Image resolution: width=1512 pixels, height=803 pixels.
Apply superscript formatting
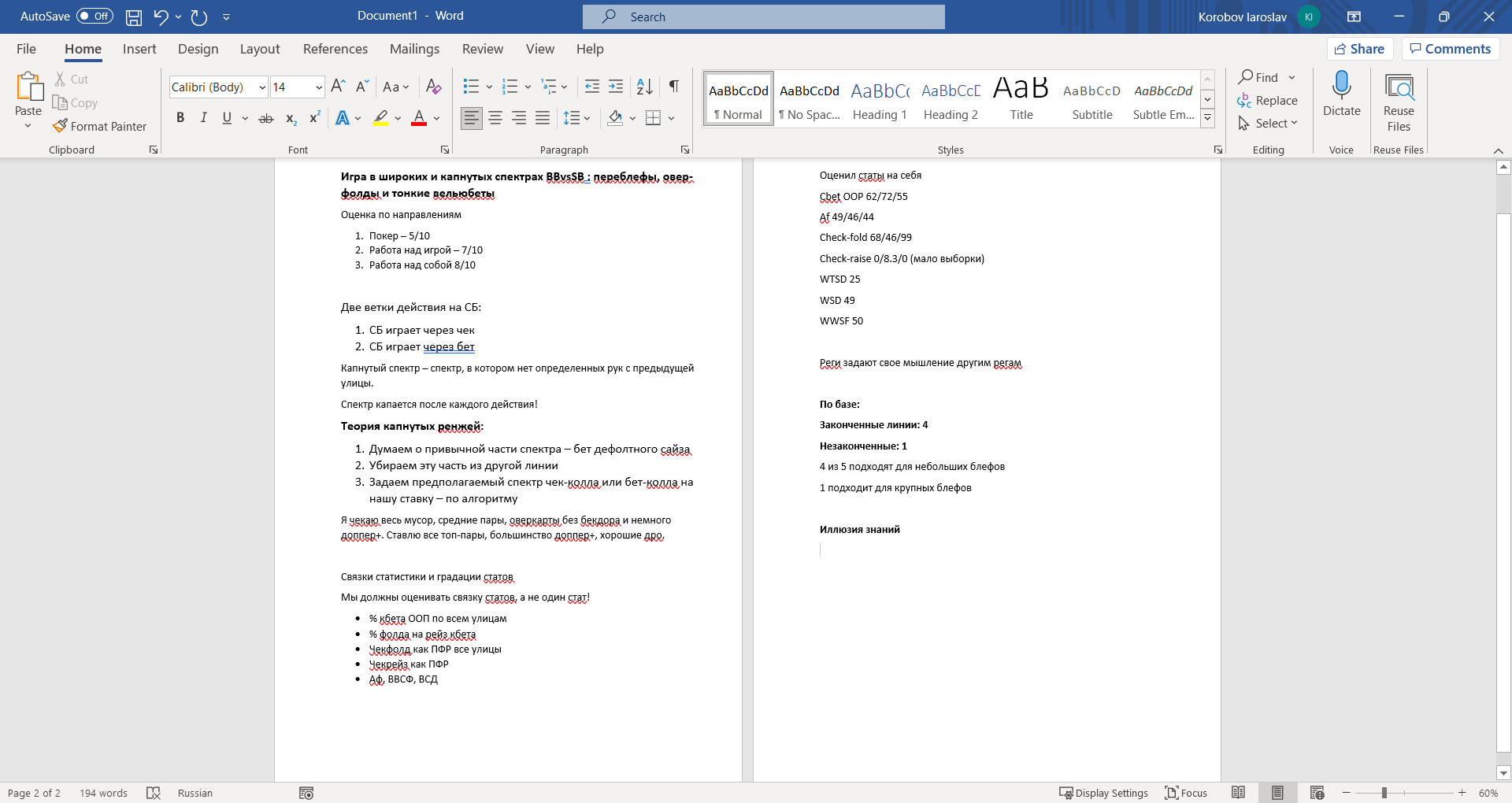pos(314,118)
